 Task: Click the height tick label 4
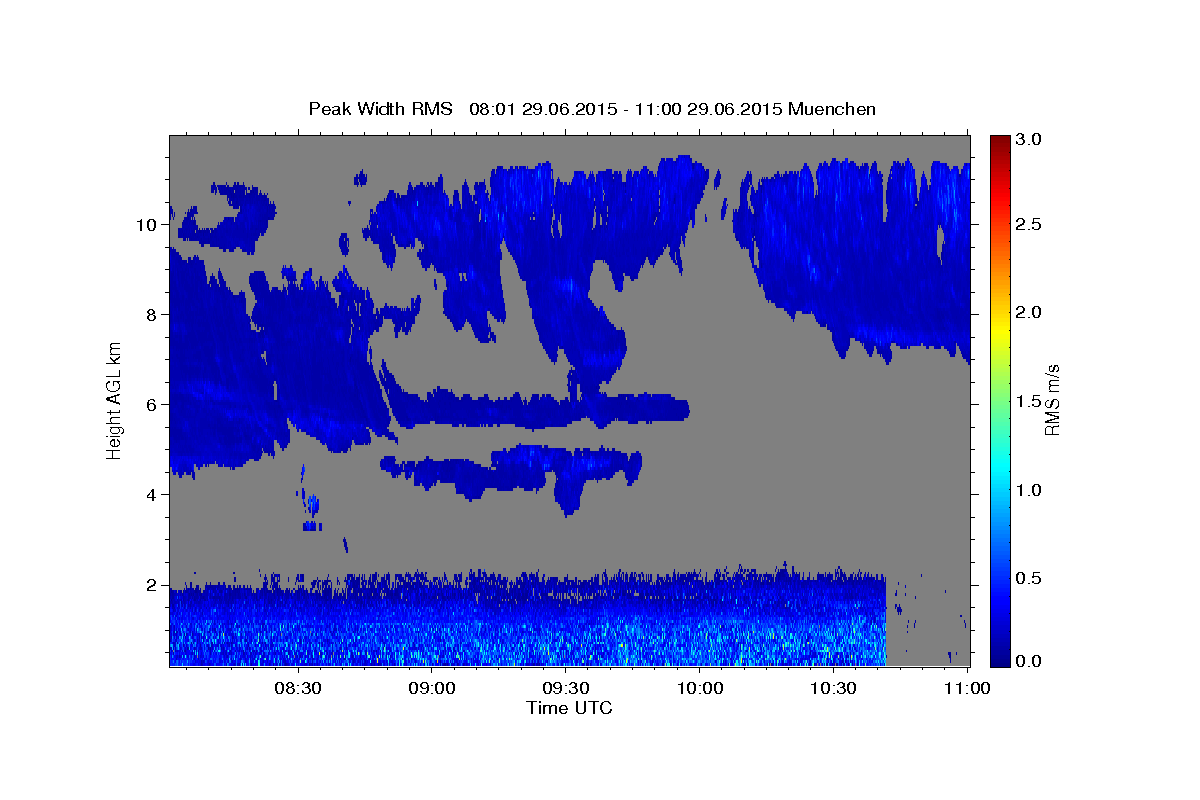coord(149,495)
